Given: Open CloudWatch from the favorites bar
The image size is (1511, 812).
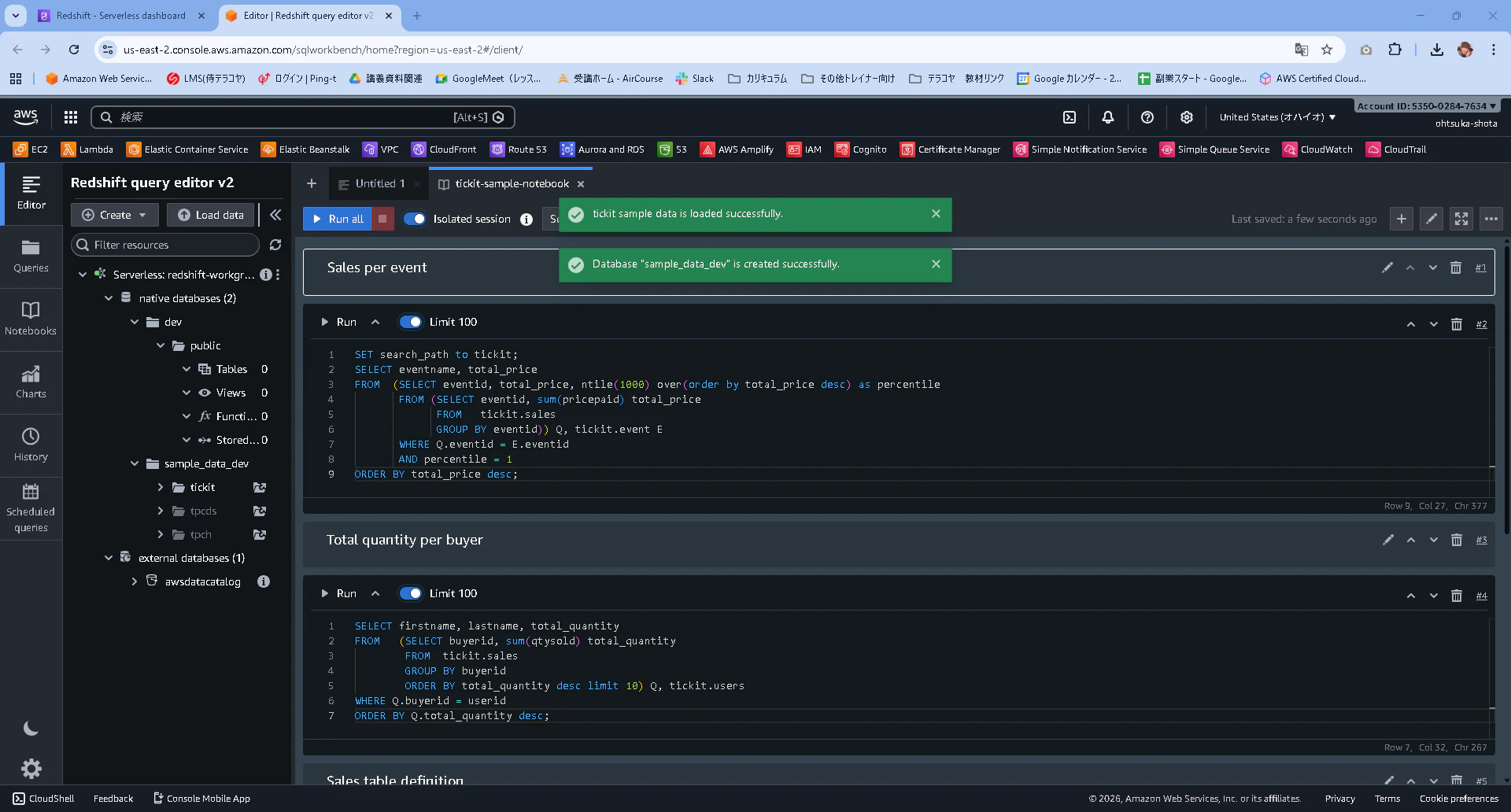Looking at the screenshot, I should [x=1317, y=149].
